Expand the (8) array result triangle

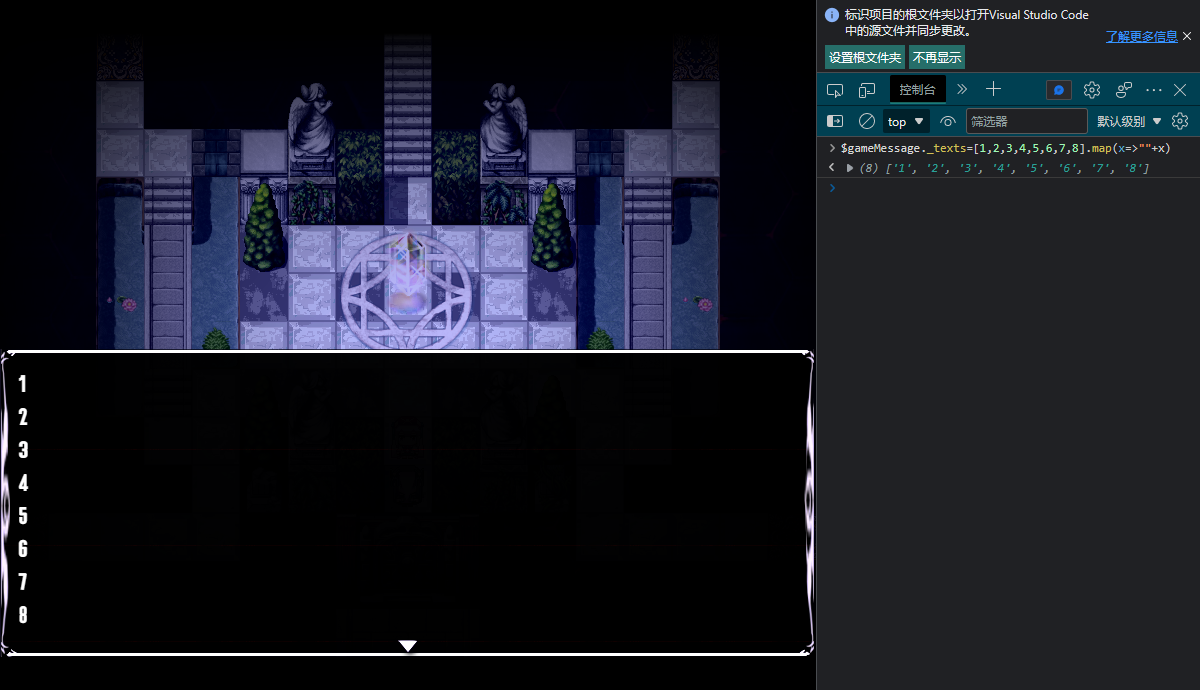(850, 168)
